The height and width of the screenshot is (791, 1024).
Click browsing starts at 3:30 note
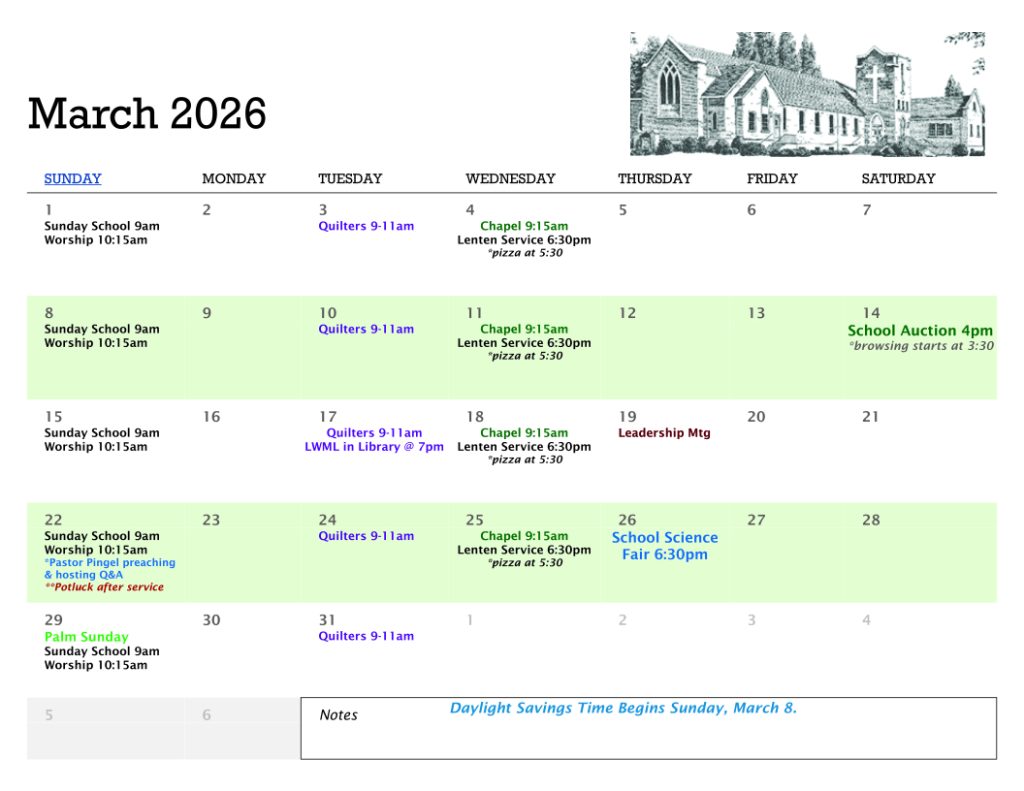[921, 346]
